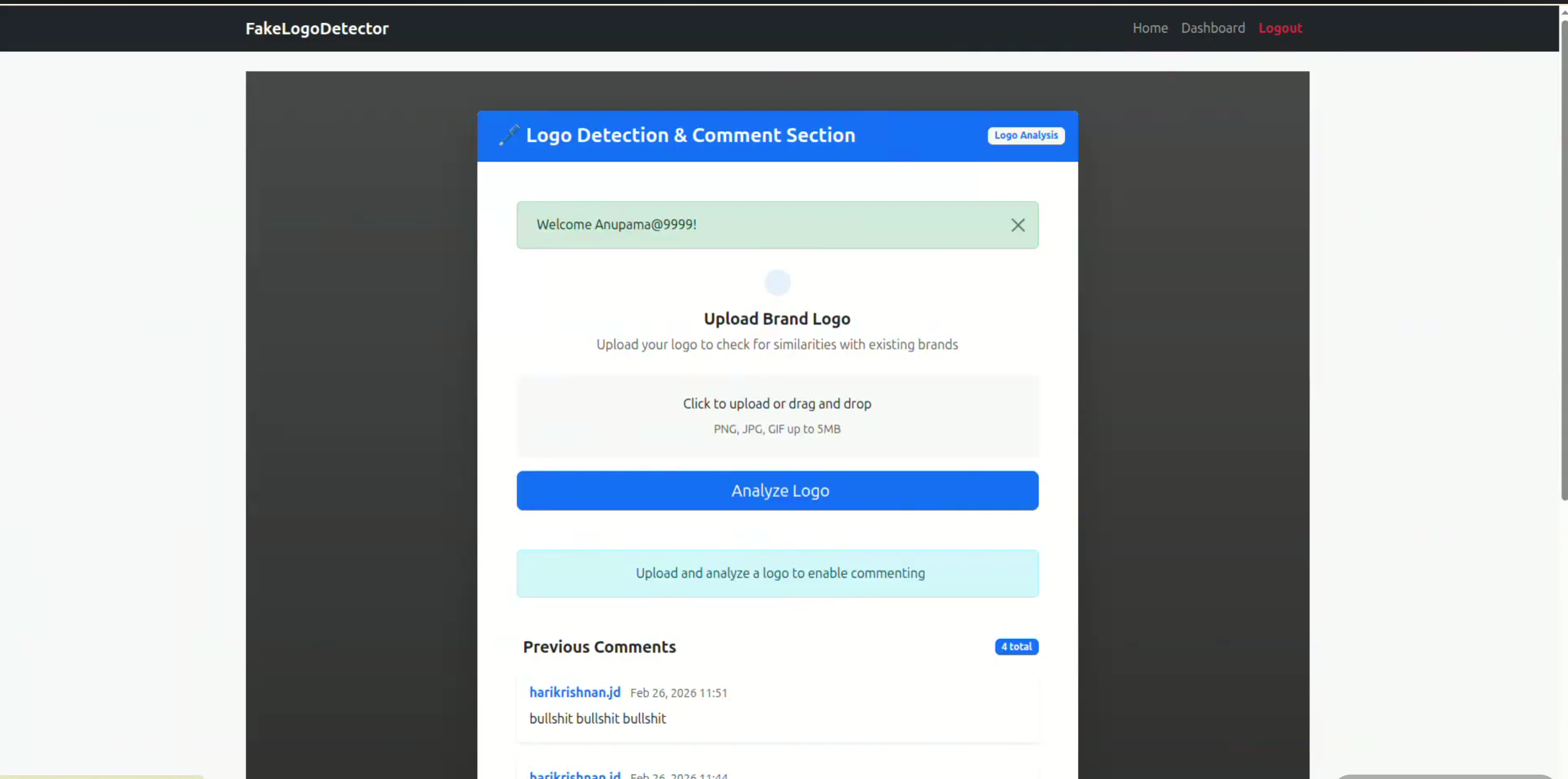Click the Upload Brand Logo heading
The image size is (1568, 779).
[x=777, y=318]
